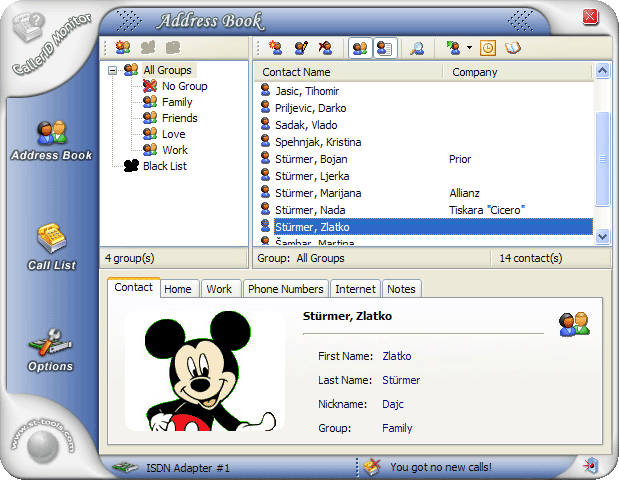The height and width of the screenshot is (480, 619).
Task: Click the edit group toolbar icon
Action: click(148, 47)
